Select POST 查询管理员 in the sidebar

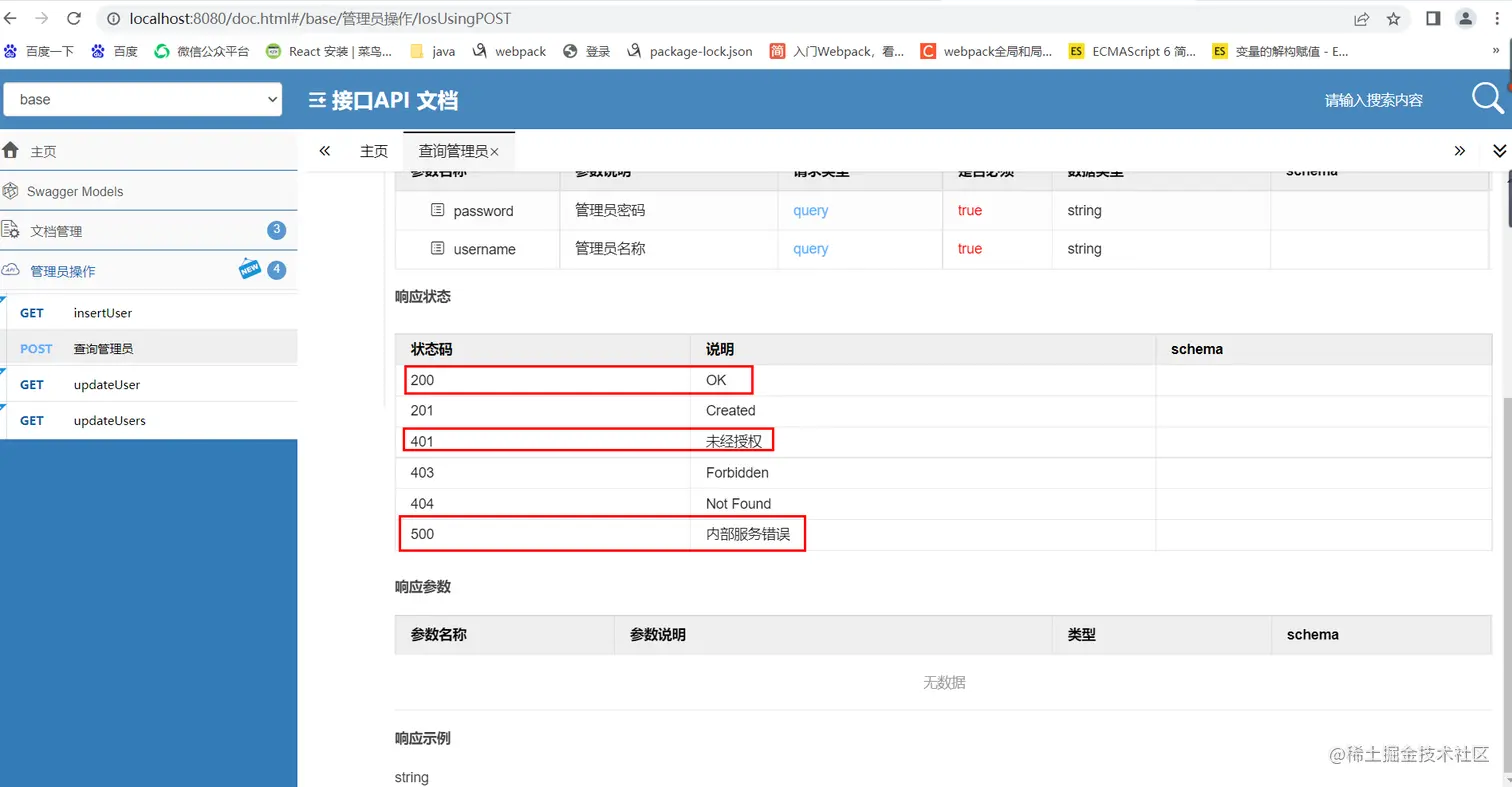tap(110, 348)
